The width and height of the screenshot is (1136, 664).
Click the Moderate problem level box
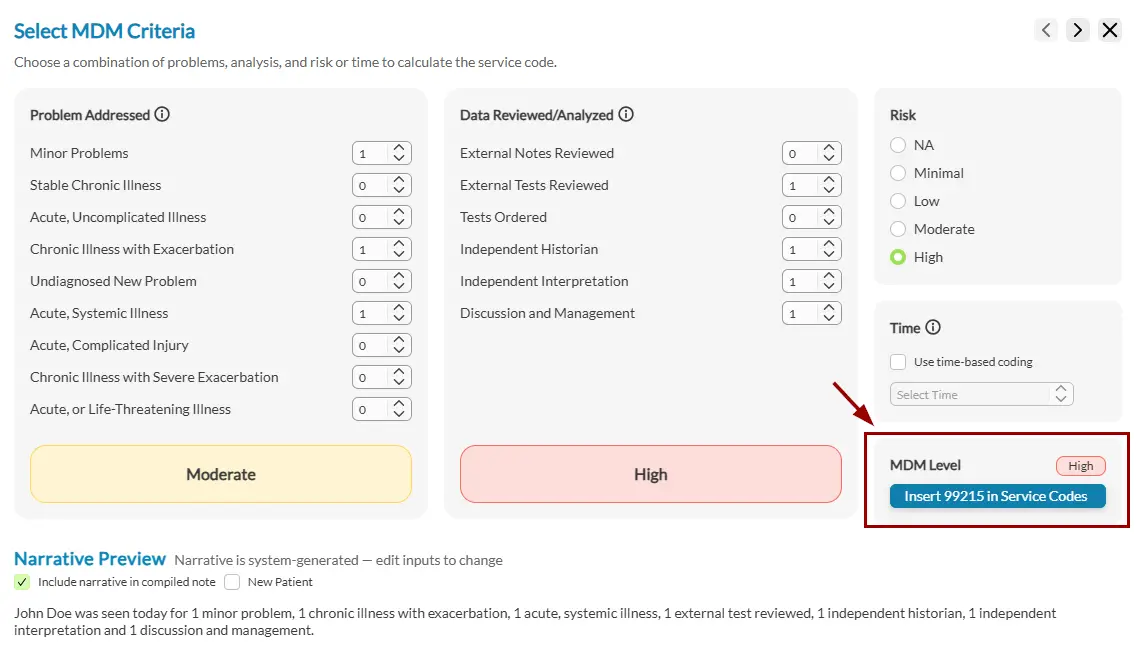tap(221, 474)
